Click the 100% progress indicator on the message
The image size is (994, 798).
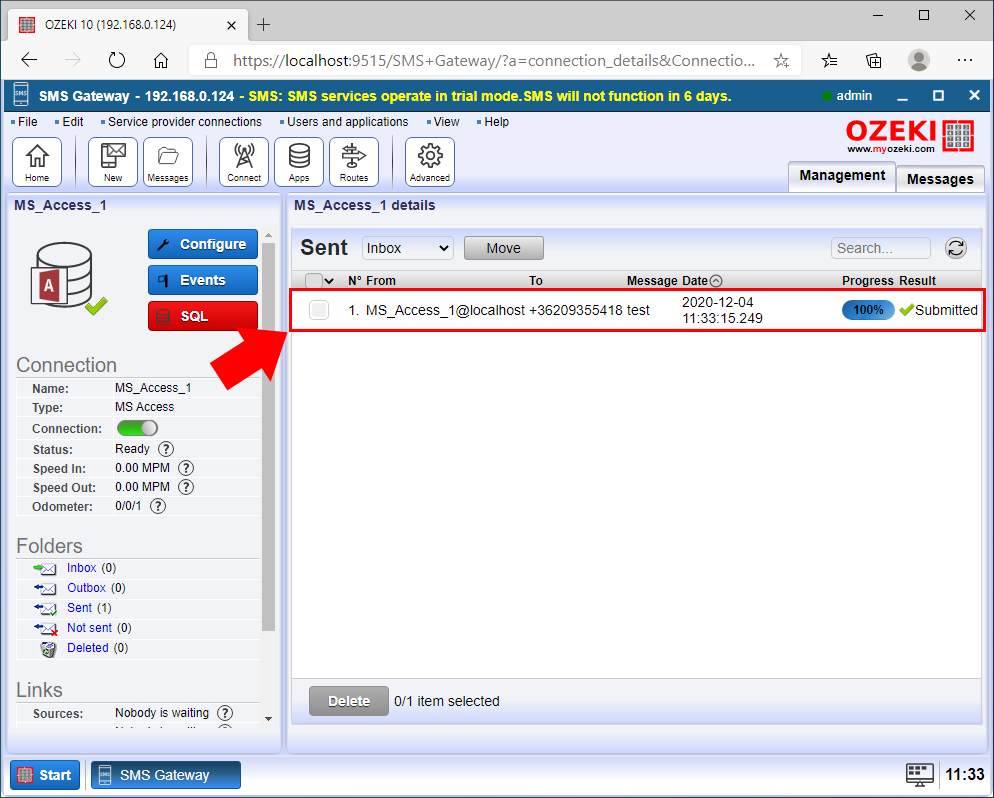pyautogui.click(x=867, y=310)
